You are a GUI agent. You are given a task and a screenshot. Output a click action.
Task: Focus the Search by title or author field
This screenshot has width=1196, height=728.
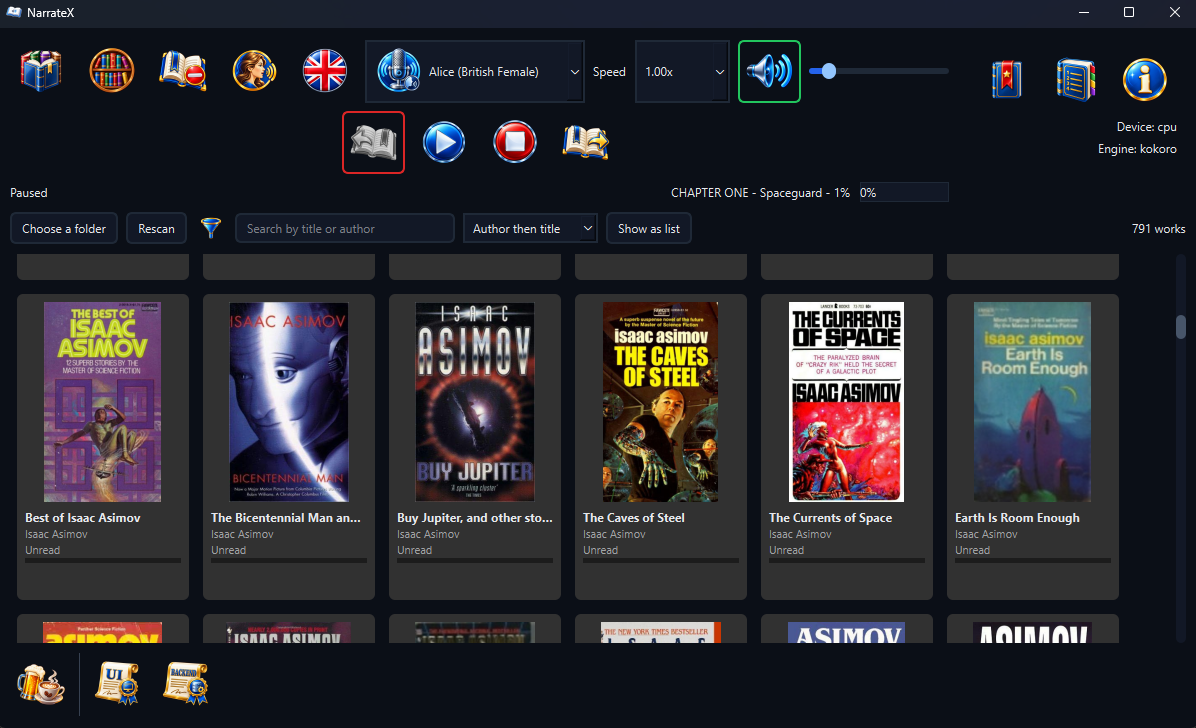coord(345,229)
